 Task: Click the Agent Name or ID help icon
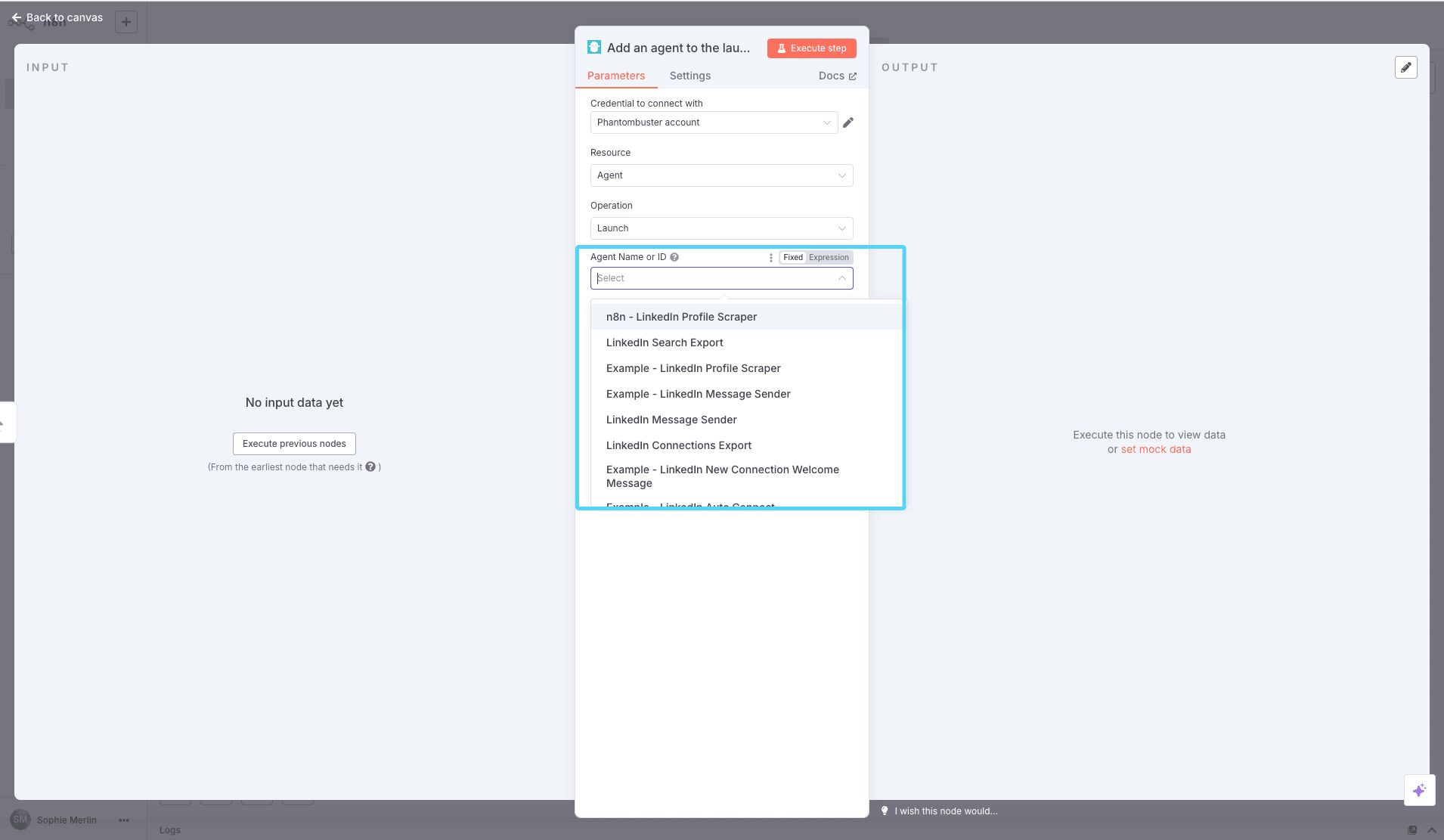click(674, 257)
